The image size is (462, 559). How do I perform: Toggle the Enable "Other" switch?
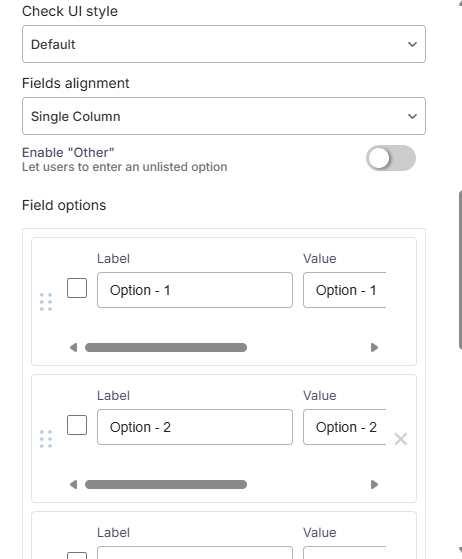[x=391, y=158]
